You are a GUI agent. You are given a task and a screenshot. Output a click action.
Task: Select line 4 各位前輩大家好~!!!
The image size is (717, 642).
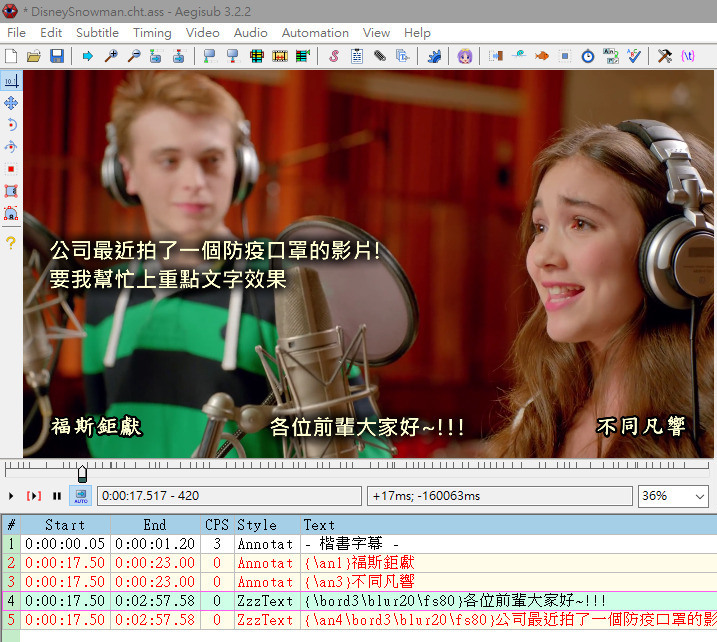click(x=359, y=600)
